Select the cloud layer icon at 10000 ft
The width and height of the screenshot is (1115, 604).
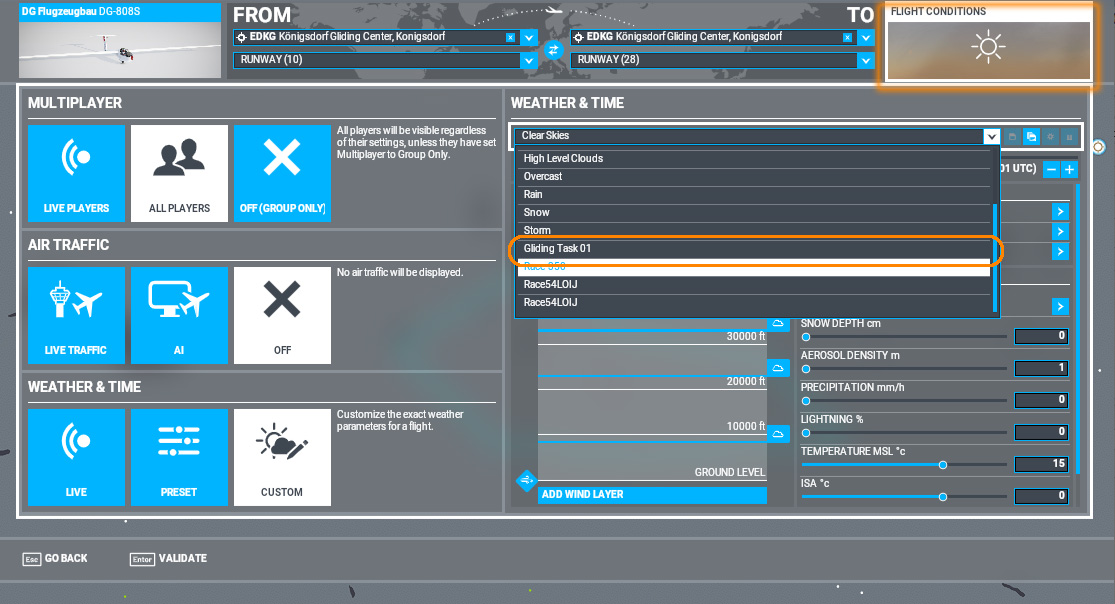(778, 433)
